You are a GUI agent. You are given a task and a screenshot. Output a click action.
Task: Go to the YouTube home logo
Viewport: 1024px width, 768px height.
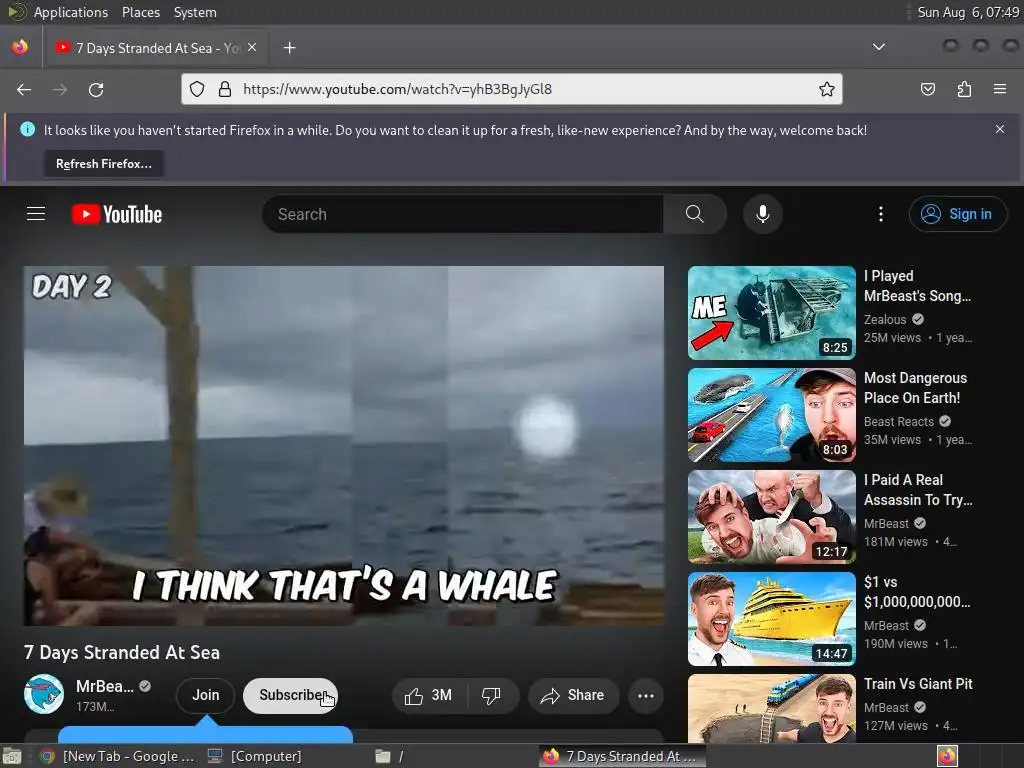[x=117, y=214]
